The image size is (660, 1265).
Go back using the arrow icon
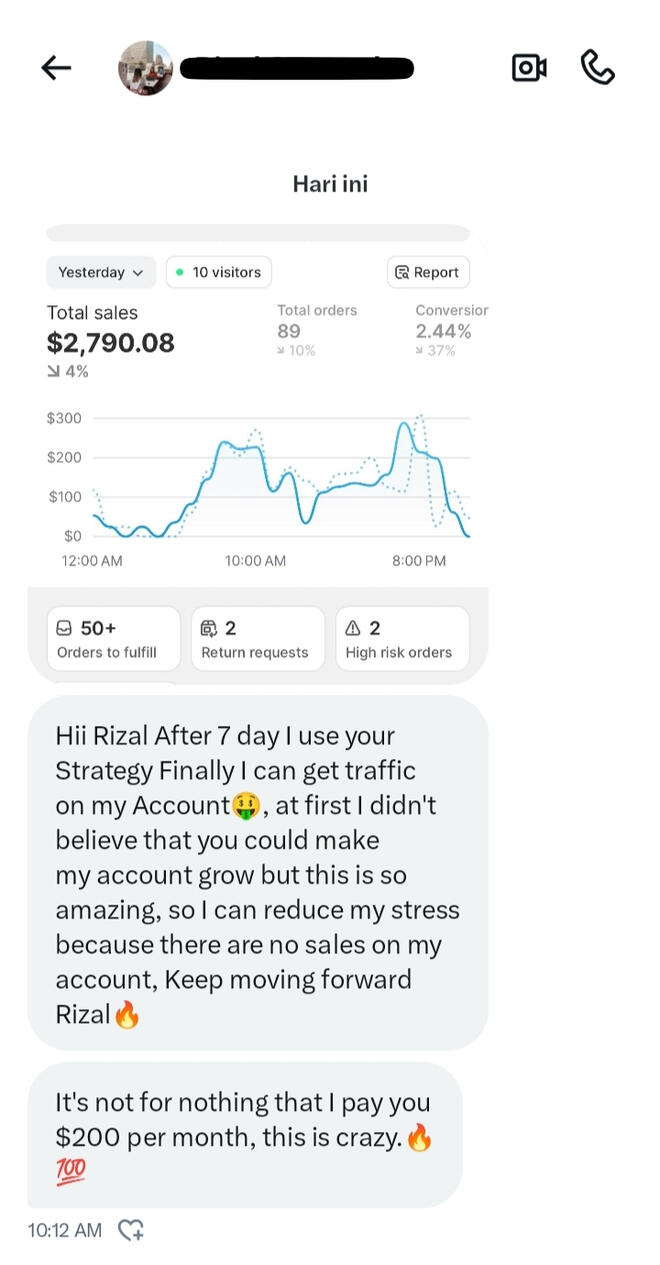point(56,68)
